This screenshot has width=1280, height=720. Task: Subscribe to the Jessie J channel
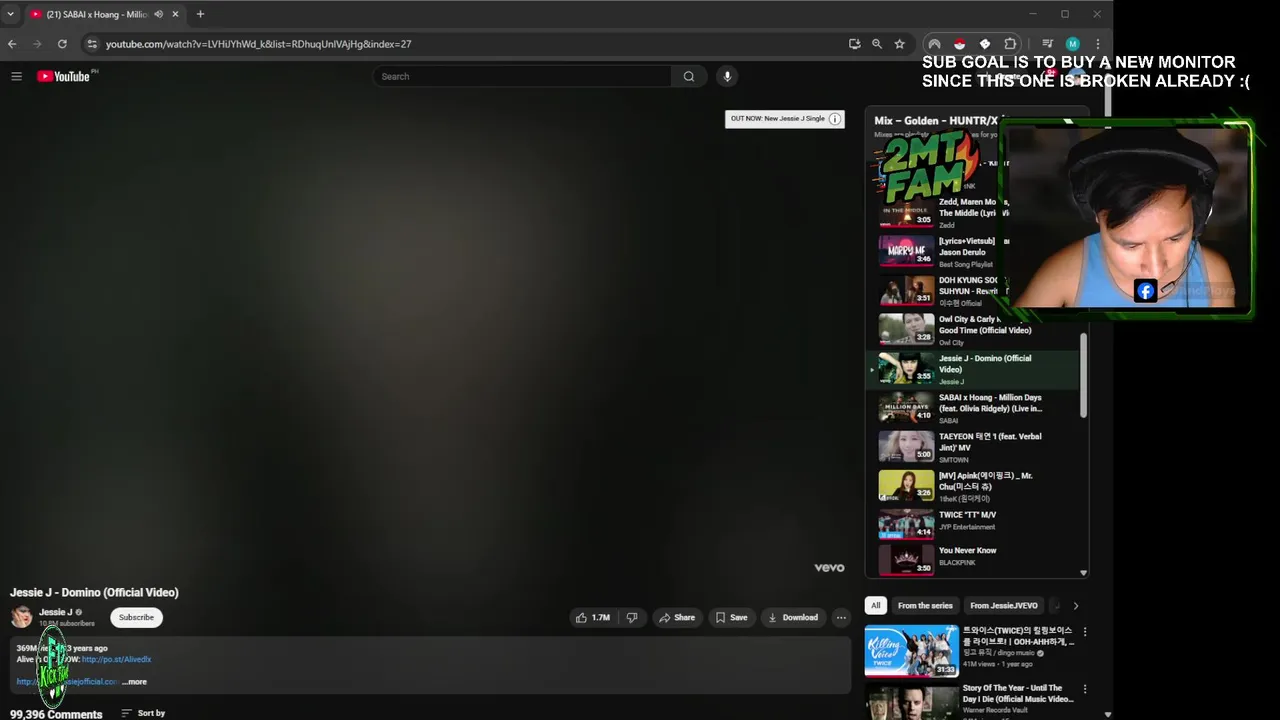[136, 618]
